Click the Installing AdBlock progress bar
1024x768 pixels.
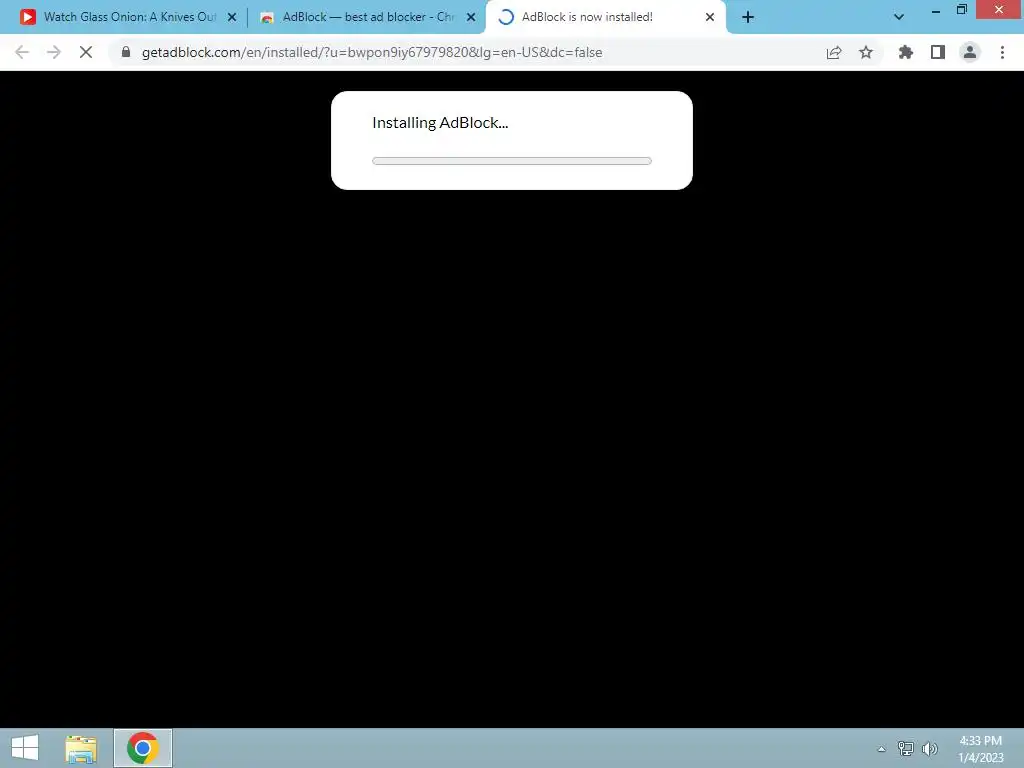click(512, 161)
